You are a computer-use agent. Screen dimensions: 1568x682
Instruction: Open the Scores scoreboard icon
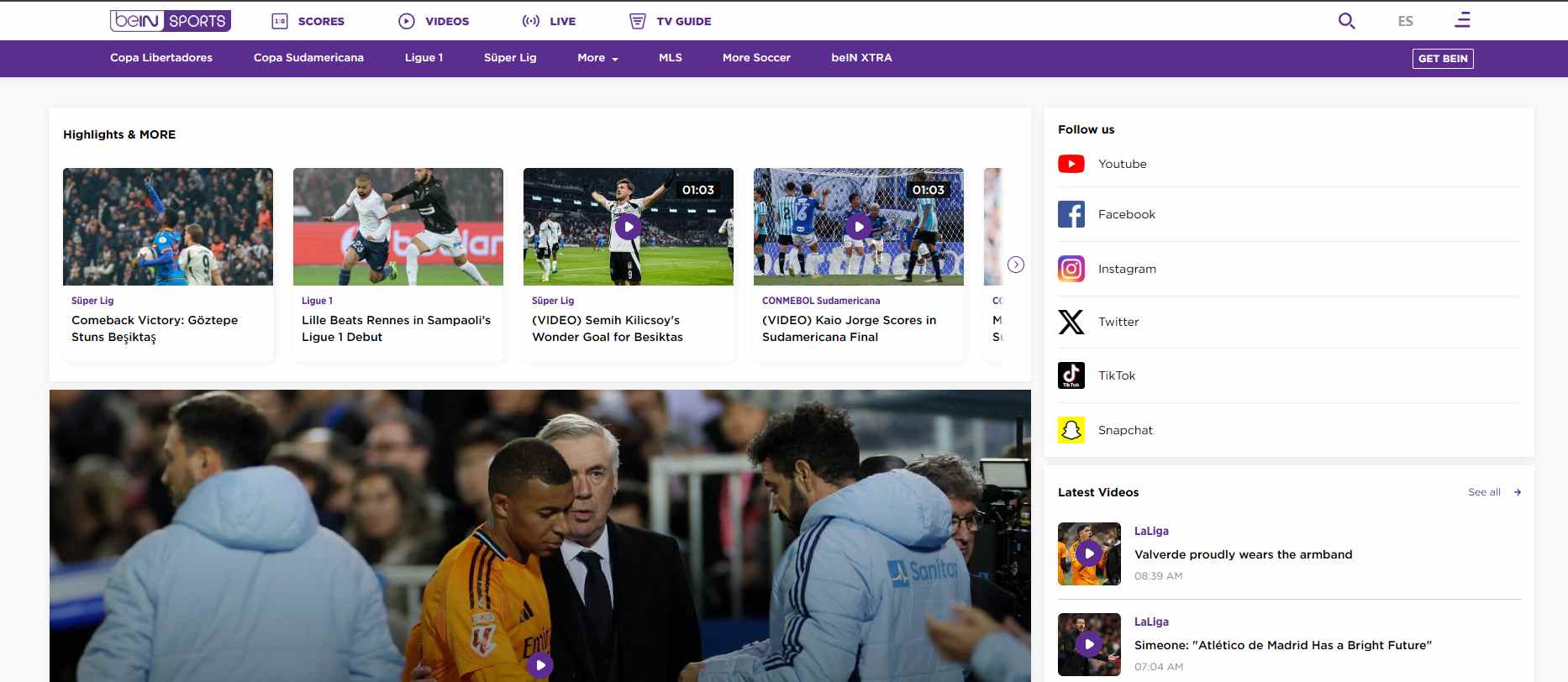(280, 21)
